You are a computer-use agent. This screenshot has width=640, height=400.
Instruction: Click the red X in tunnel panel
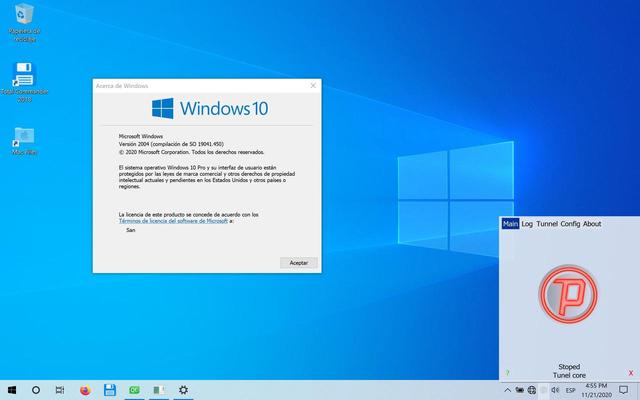coord(631,373)
